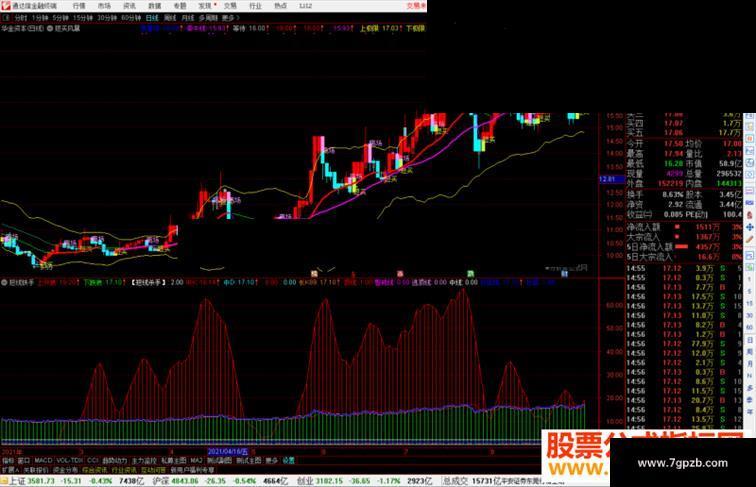Click the round icon beside sub-chart indicator name

[x=4, y=282]
